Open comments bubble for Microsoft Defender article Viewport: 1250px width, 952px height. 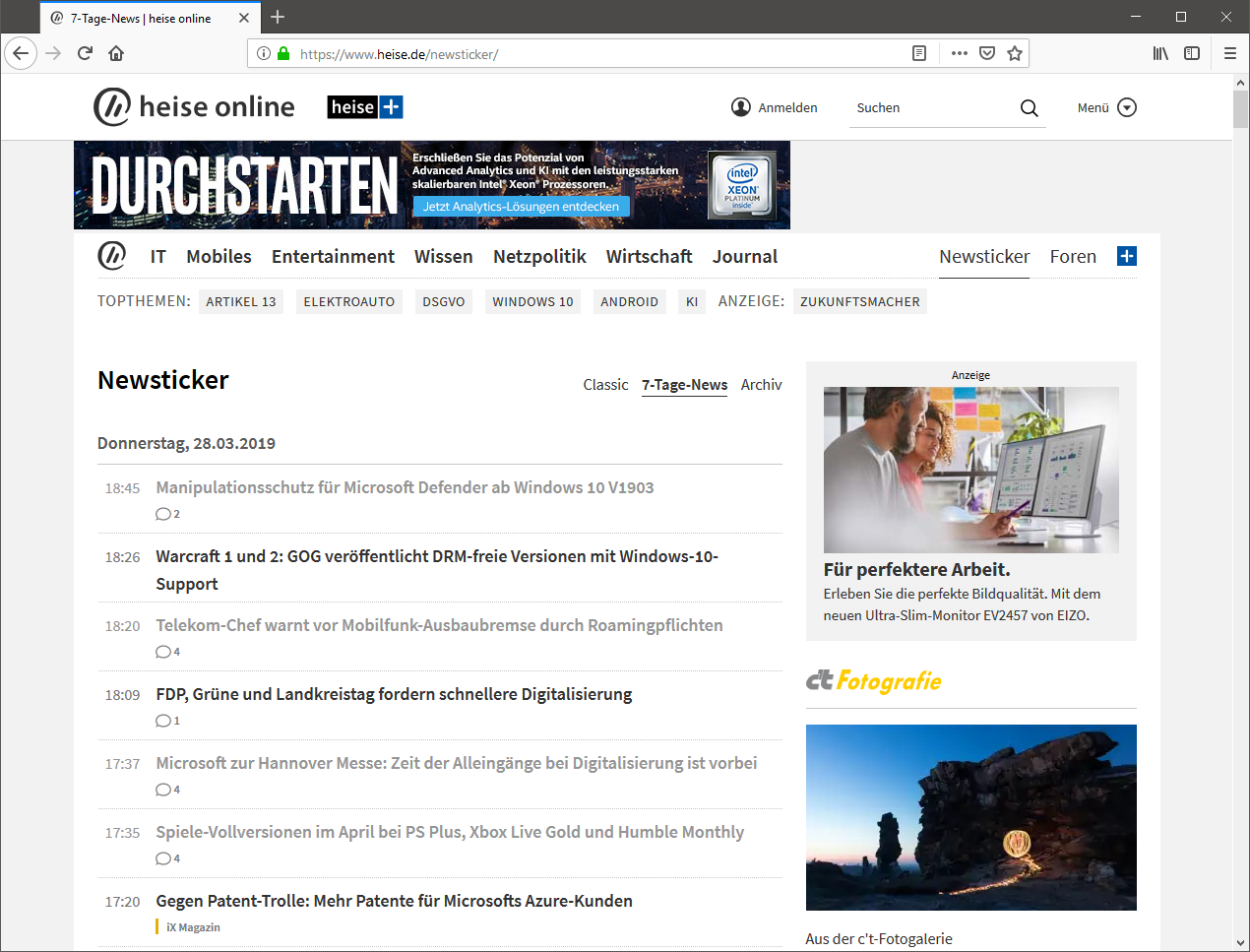click(x=167, y=514)
